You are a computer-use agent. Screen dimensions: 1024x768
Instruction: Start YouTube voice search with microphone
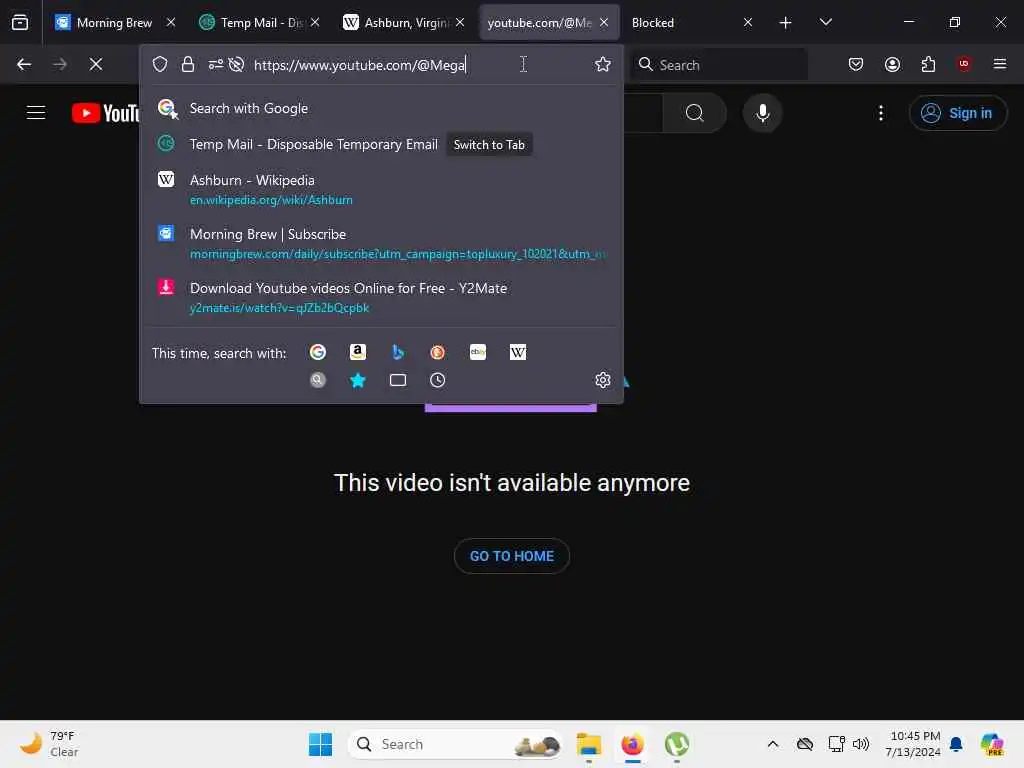click(x=762, y=113)
